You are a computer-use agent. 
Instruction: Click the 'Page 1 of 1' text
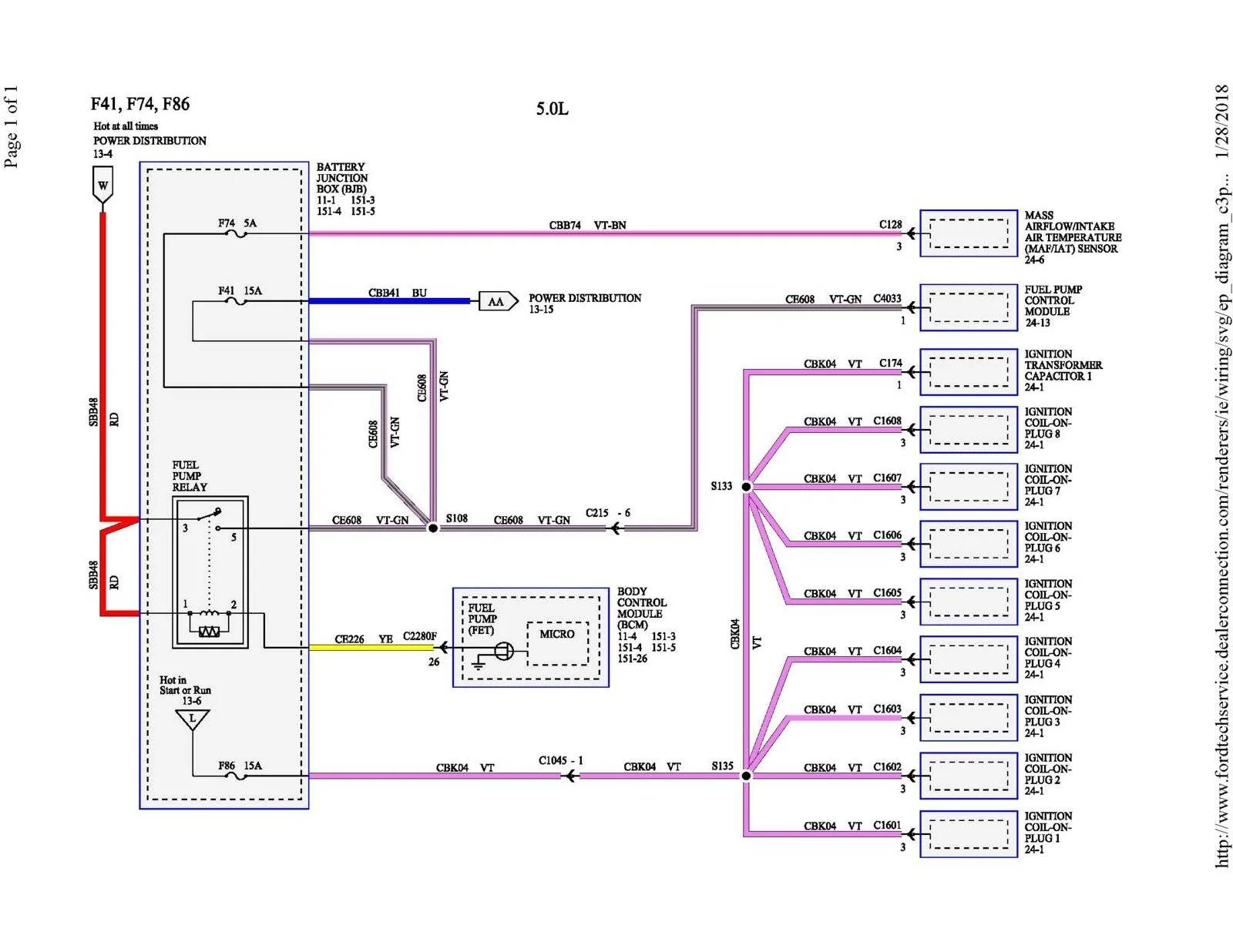11,126
